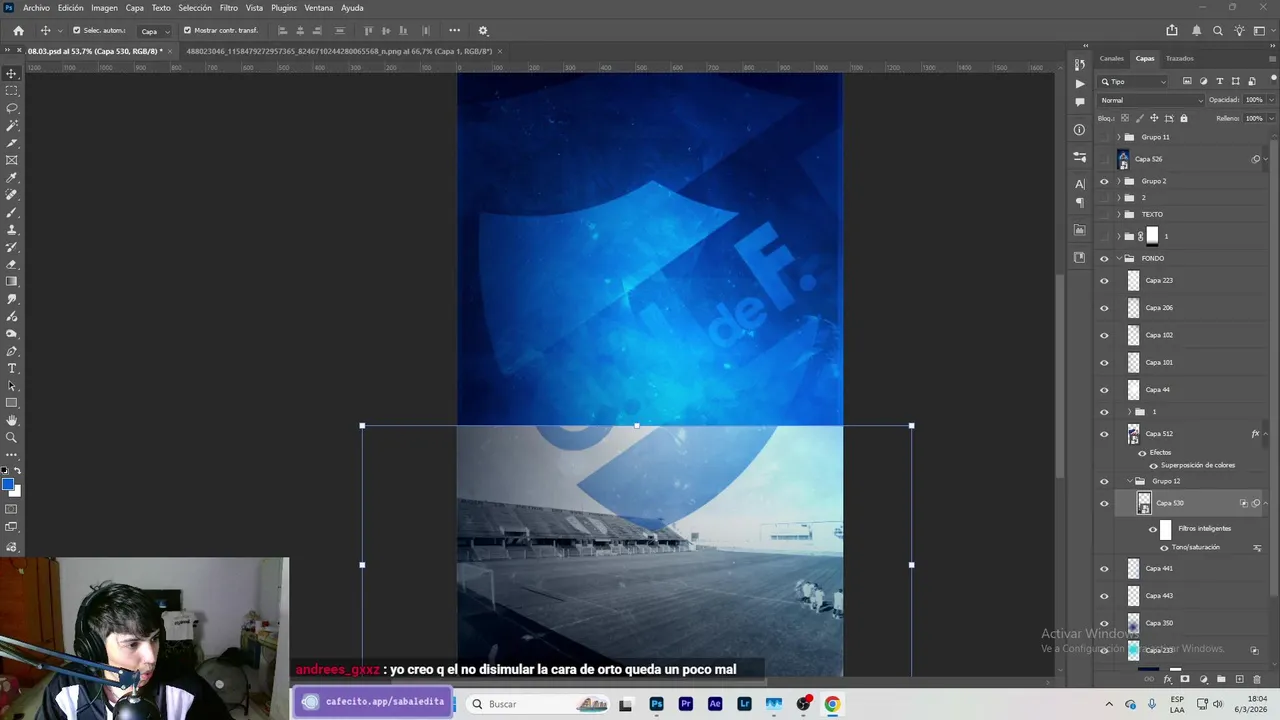1280x720 pixels.
Task: Open the auto-select Capa dropdown
Action: [153, 31]
